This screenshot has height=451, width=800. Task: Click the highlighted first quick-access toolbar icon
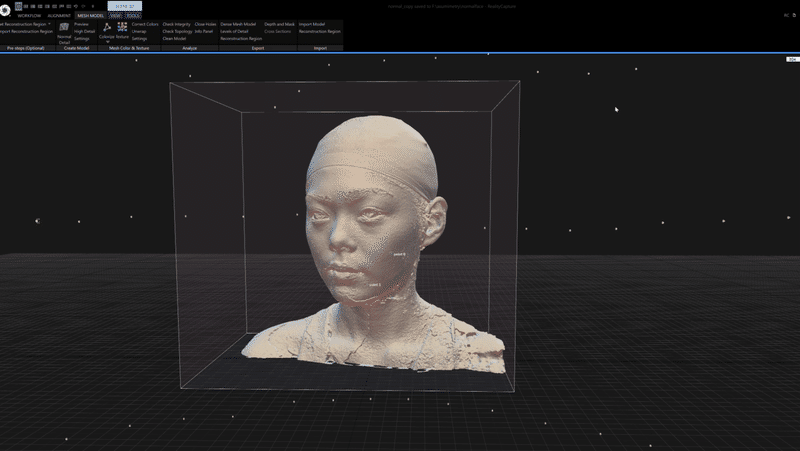(x=18, y=6)
